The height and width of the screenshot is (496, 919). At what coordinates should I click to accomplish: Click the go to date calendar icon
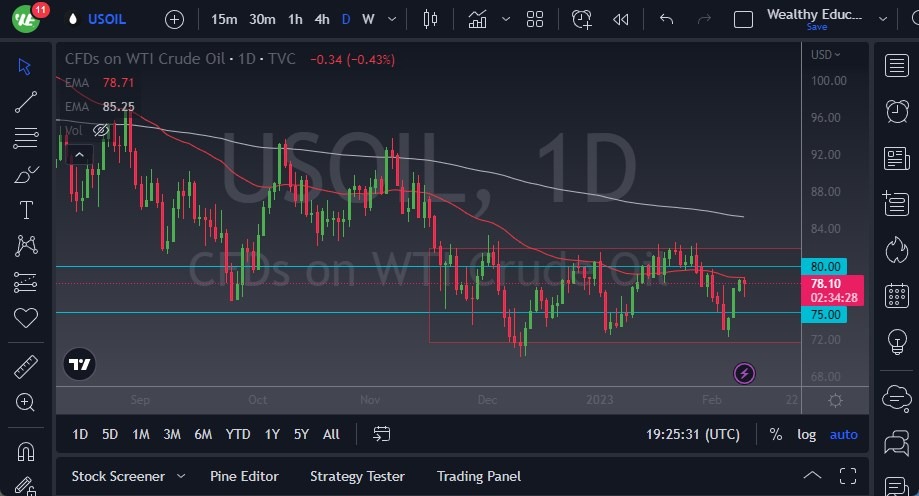pyautogui.click(x=382, y=434)
